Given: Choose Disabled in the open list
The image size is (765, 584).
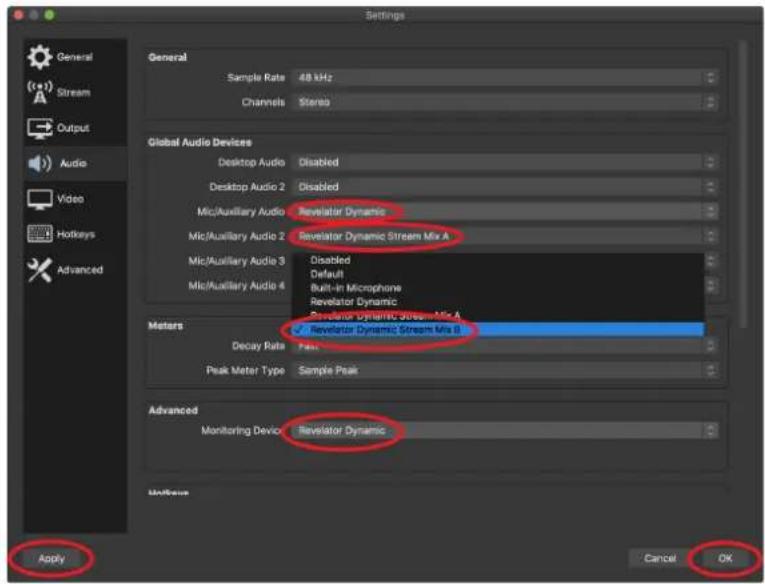Looking at the screenshot, I should 498,261.
